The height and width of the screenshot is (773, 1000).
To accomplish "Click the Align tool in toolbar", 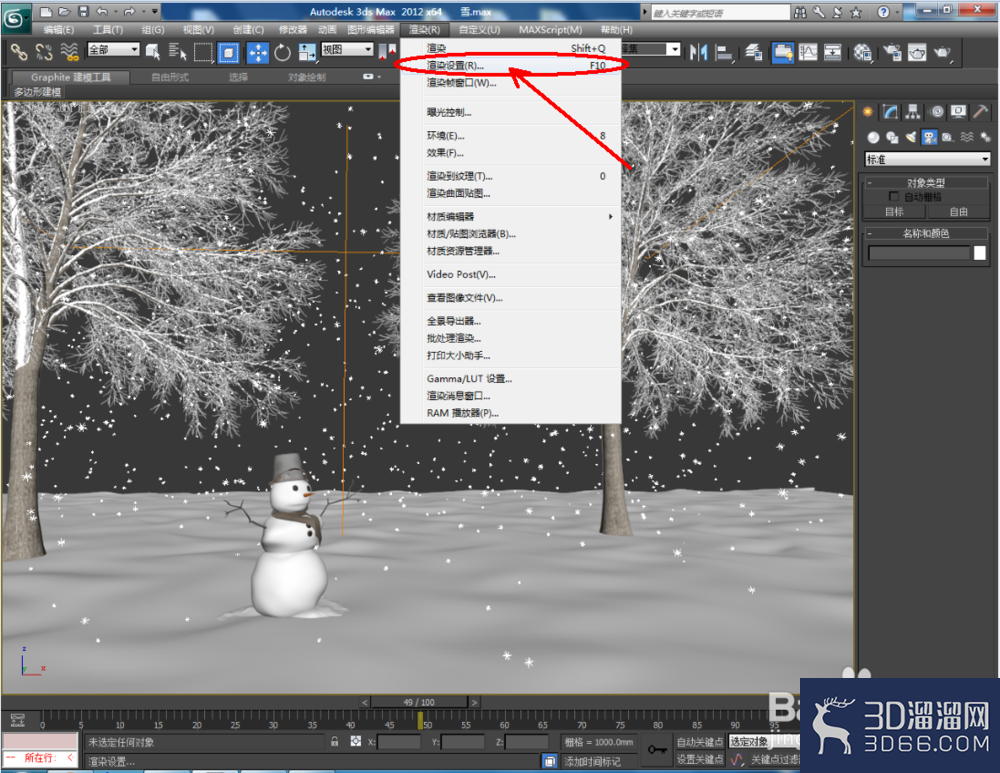I will point(724,52).
